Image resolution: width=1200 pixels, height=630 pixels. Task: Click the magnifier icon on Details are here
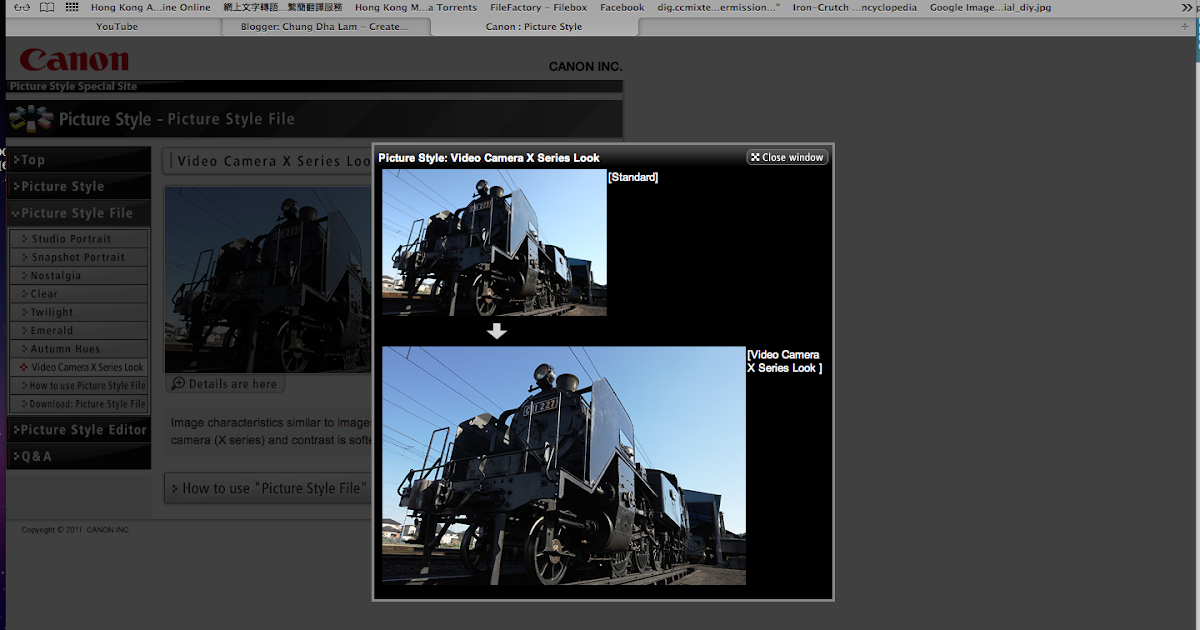177,384
